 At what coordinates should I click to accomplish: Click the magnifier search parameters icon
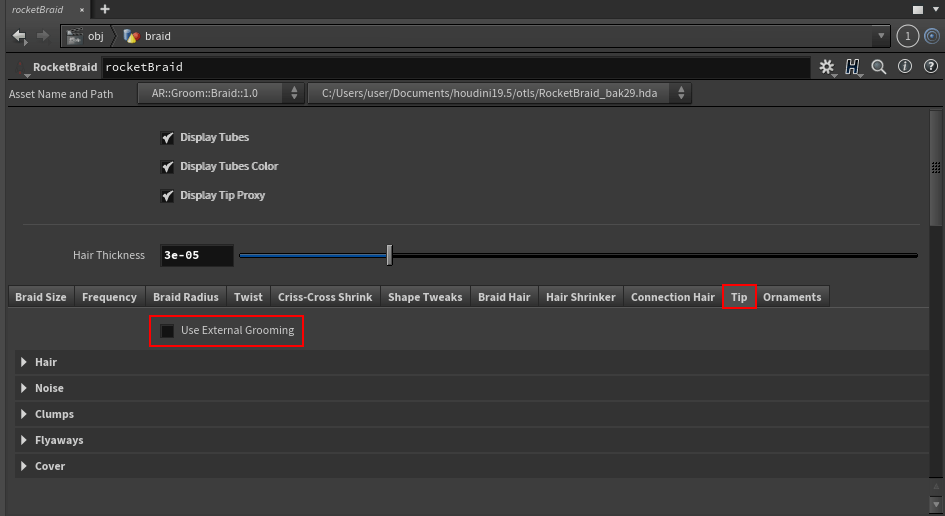click(879, 67)
